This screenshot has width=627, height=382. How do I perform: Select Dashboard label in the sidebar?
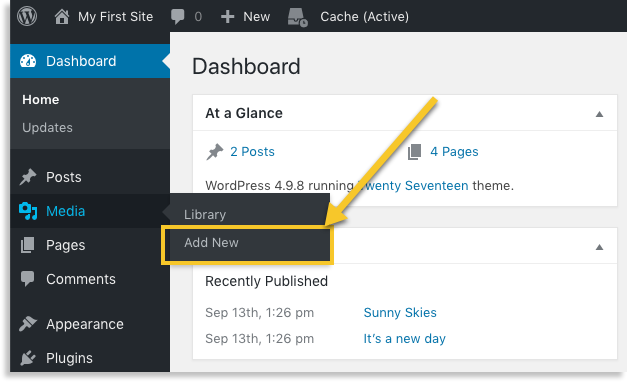(x=81, y=61)
